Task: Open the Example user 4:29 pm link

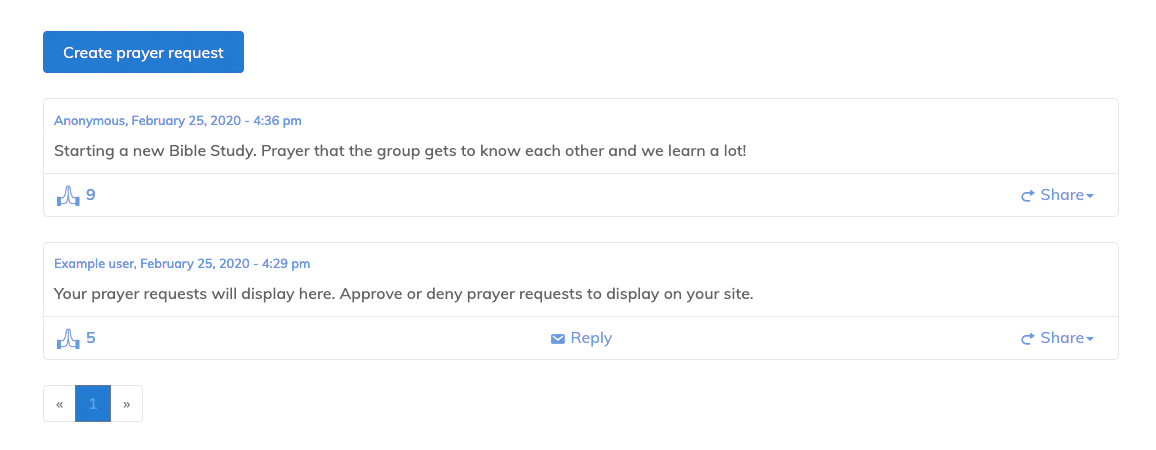Action: tap(181, 264)
